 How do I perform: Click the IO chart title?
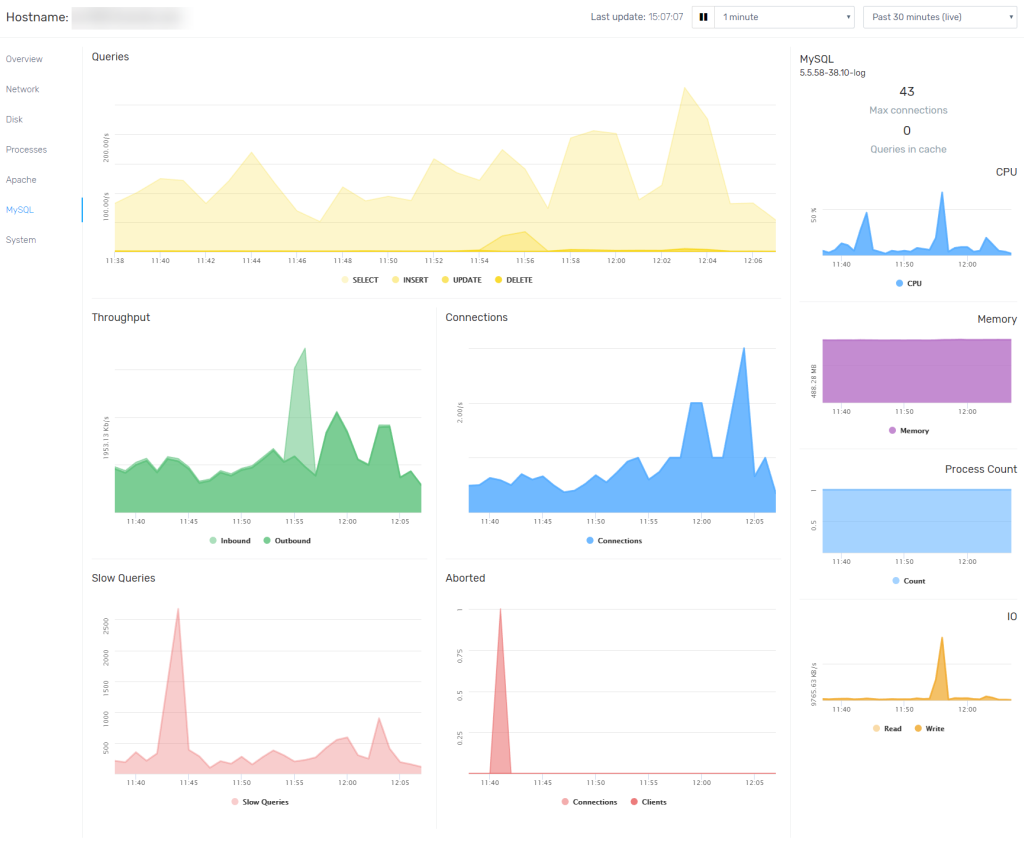point(1012,616)
